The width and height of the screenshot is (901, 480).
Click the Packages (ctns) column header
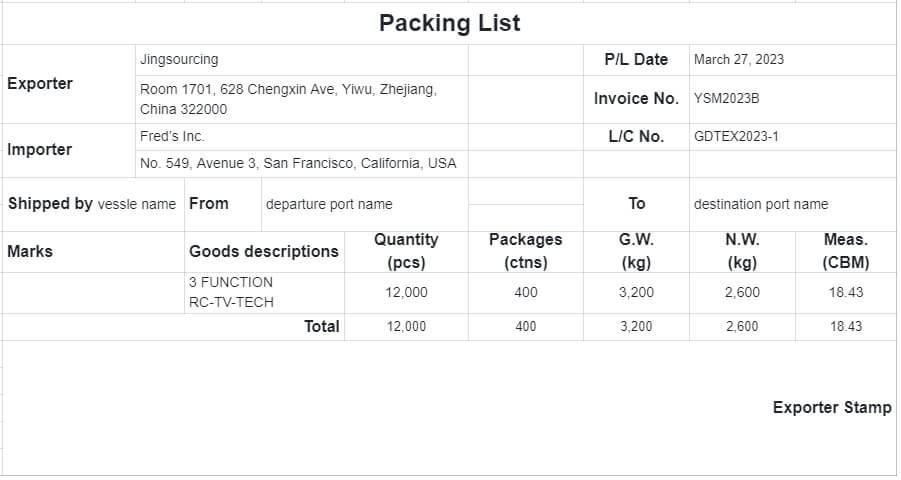tap(525, 251)
